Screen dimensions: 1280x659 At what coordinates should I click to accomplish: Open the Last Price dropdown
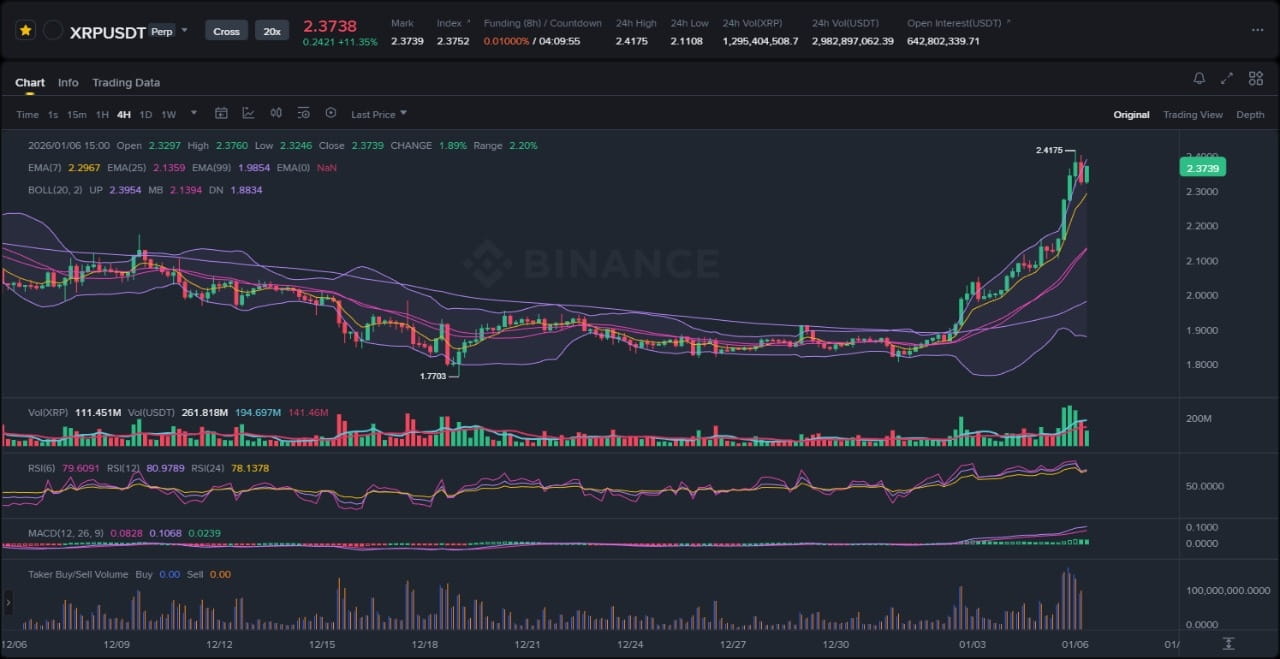(x=379, y=114)
